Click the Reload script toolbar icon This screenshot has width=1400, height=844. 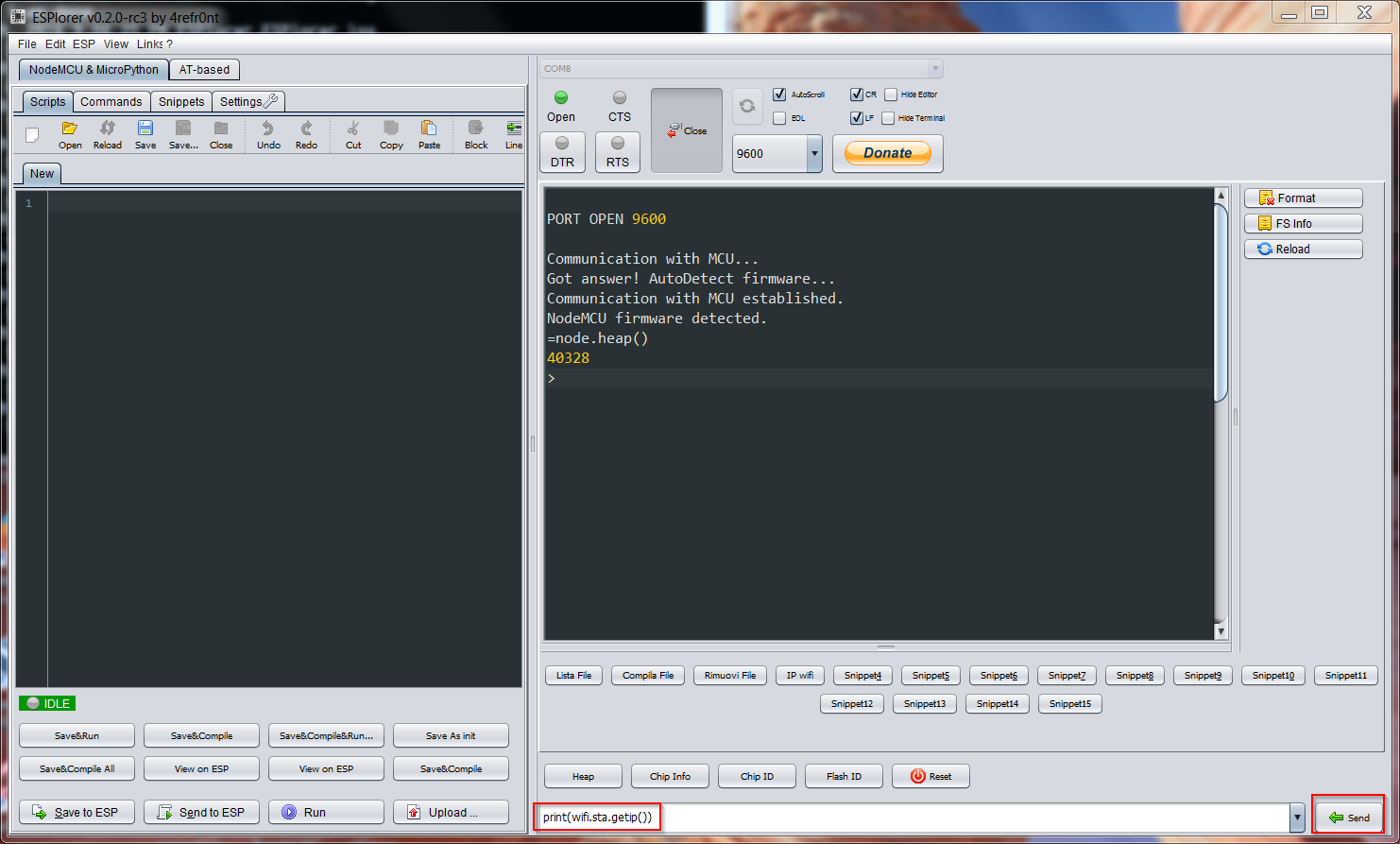coord(107,129)
